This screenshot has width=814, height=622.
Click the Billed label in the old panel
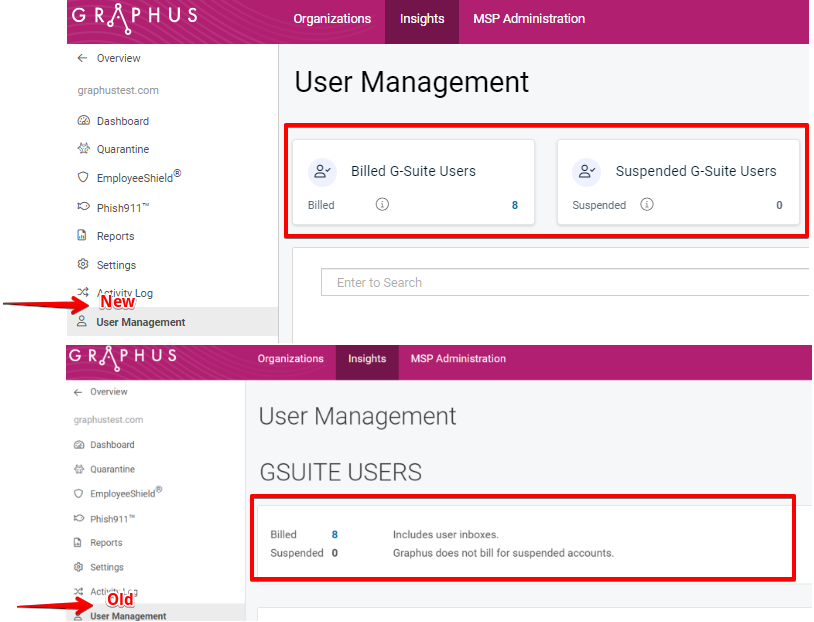click(x=283, y=534)
